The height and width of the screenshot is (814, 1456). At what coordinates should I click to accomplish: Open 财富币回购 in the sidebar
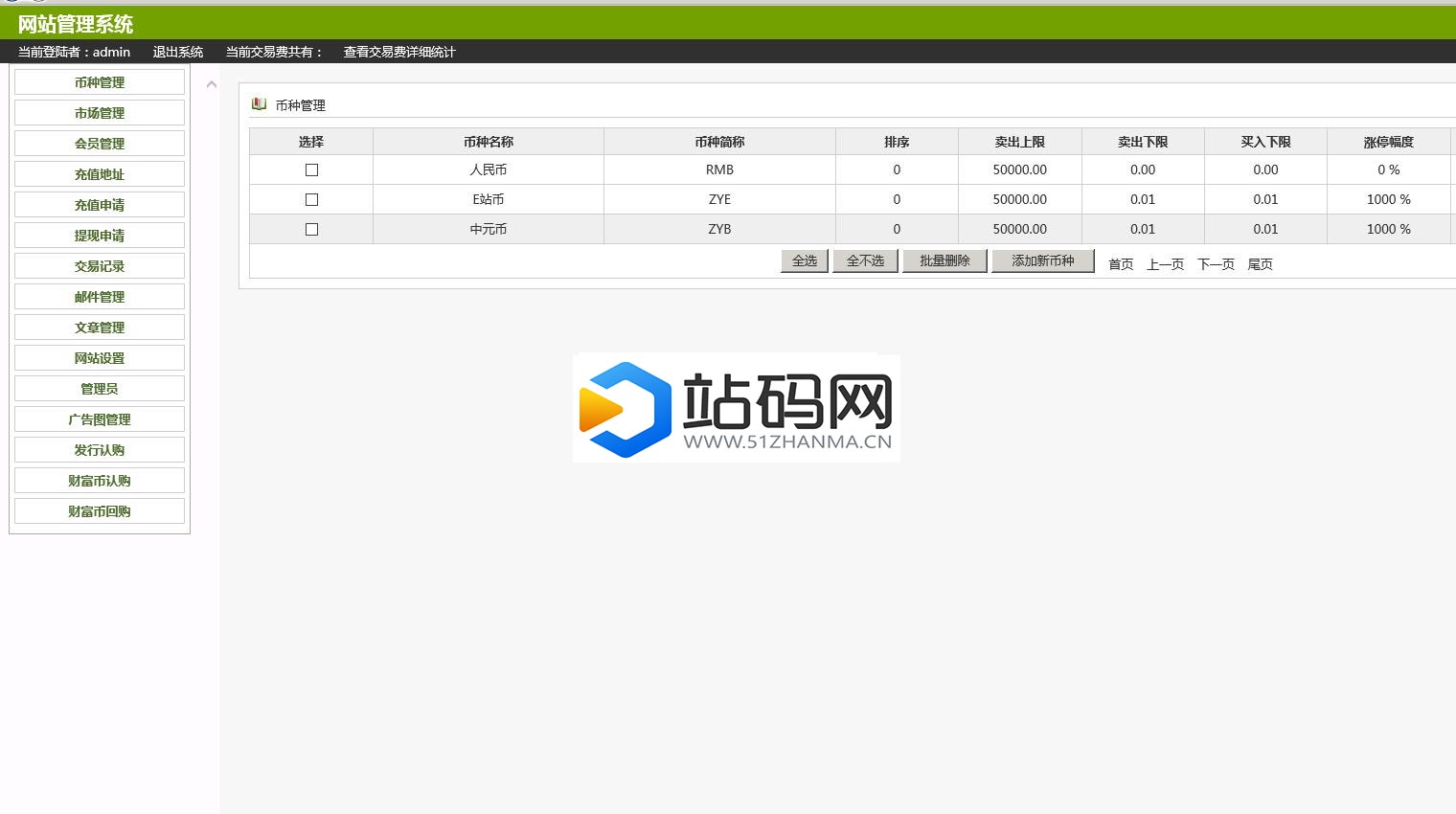tap(100, 511)
